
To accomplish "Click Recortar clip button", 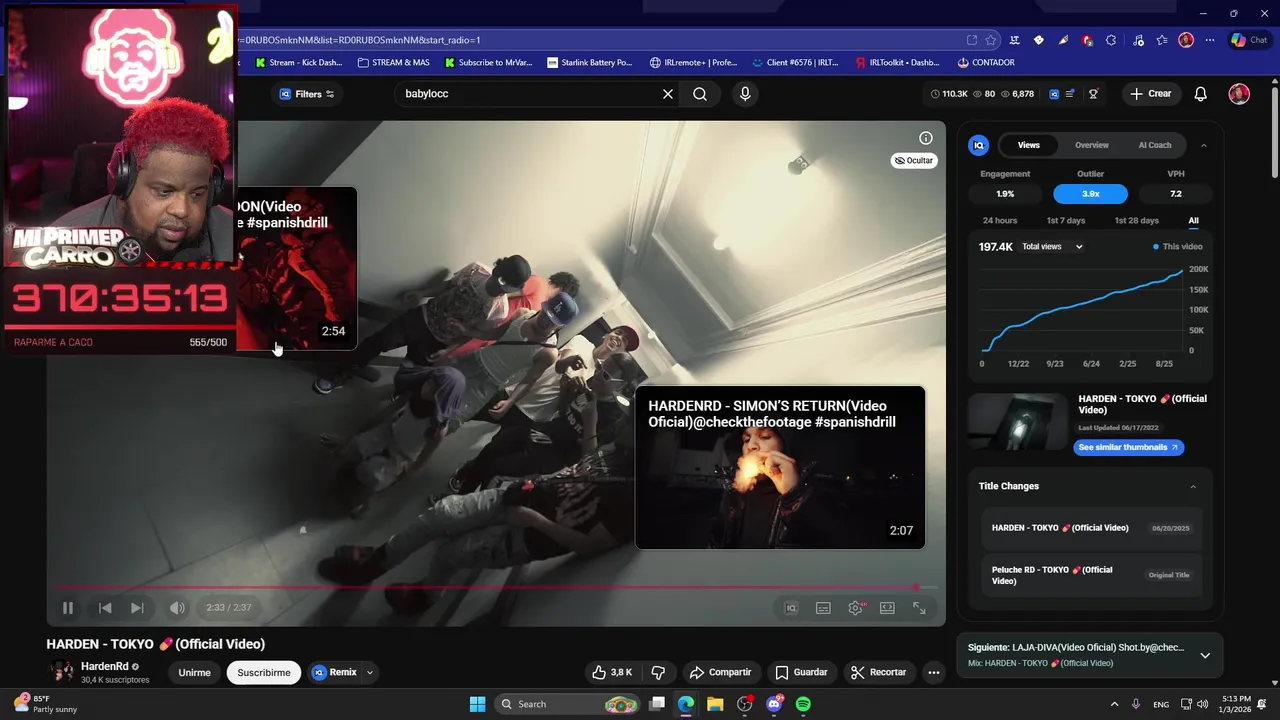I will click(878, 672).
